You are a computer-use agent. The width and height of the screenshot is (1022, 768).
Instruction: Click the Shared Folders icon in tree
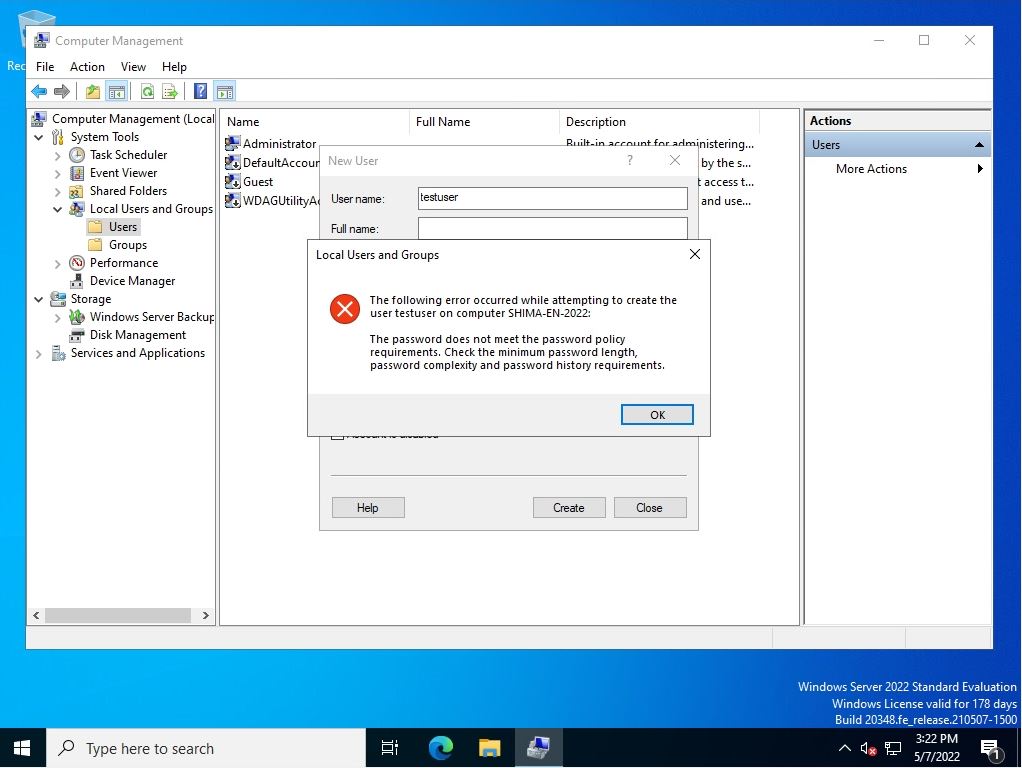pyautogui.click(x=77, y=191)
